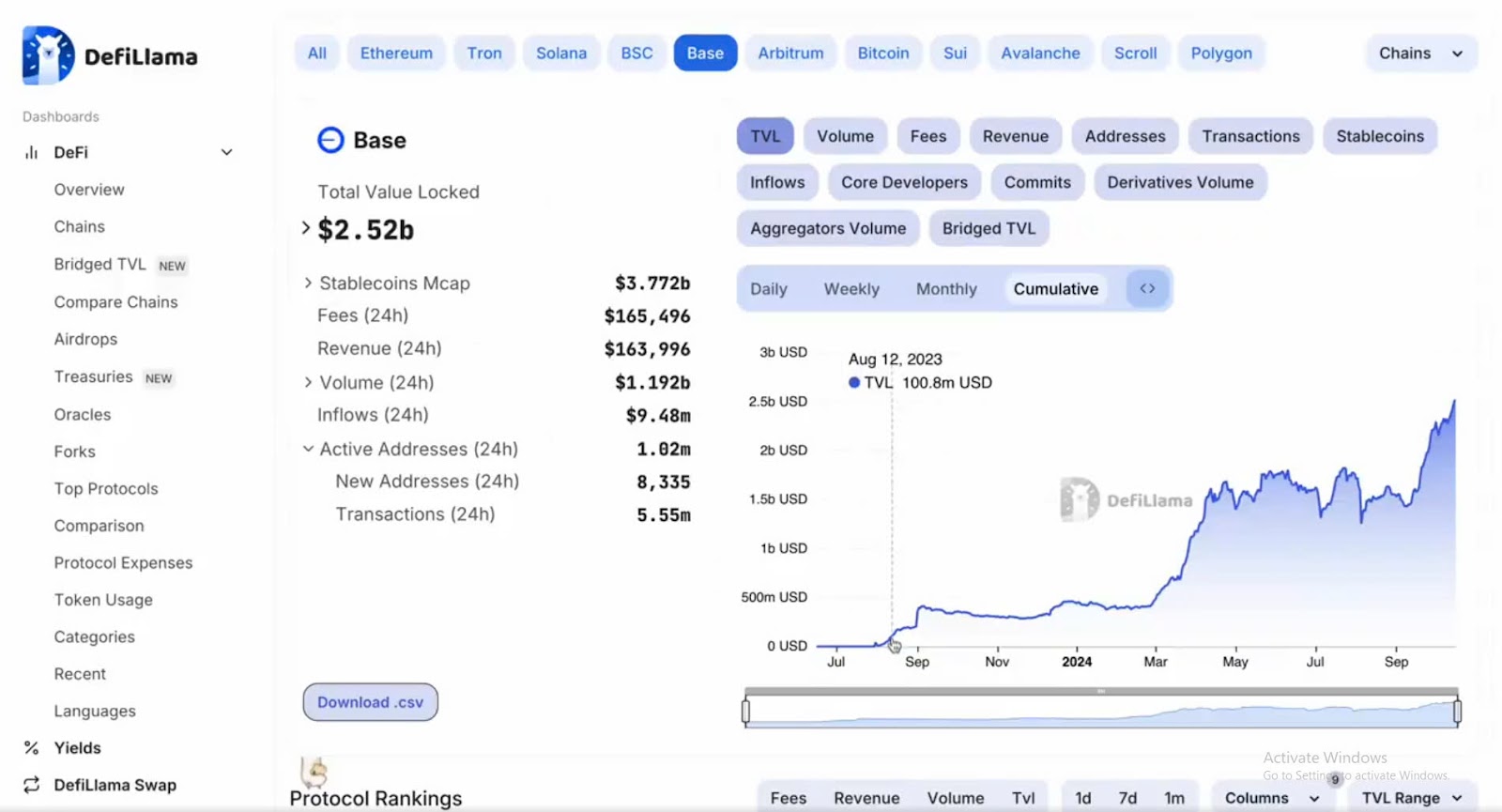This screenshot has height=812, width=1502.
Task: Switch to the BSC chain tab
Action: [636, 54]
